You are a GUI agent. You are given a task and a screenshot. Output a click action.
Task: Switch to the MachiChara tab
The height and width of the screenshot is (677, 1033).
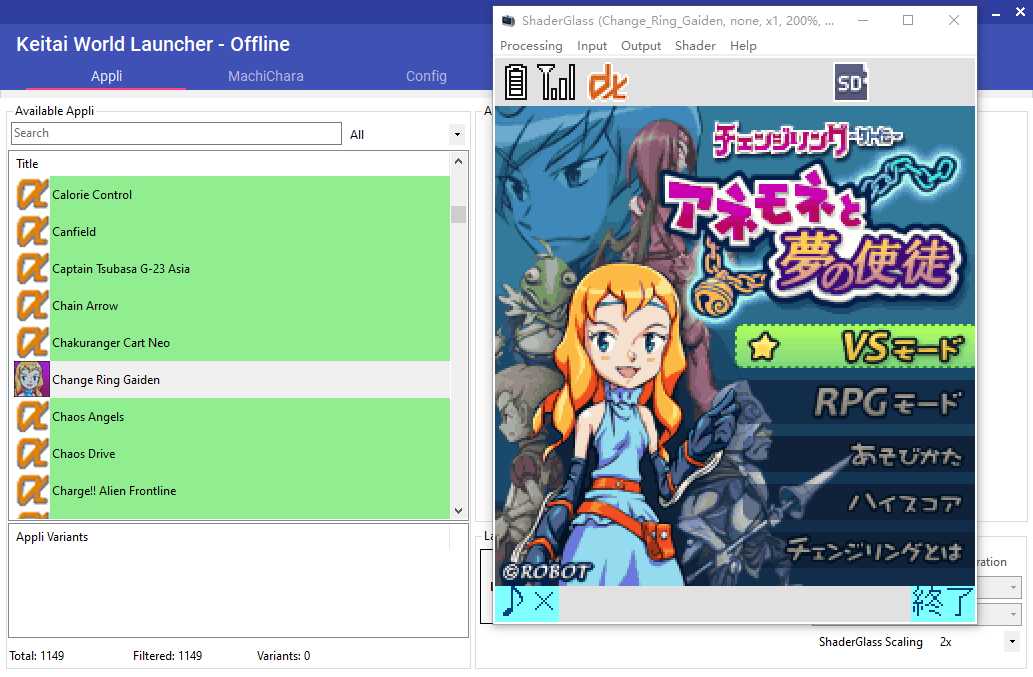[x=265, y=76]
